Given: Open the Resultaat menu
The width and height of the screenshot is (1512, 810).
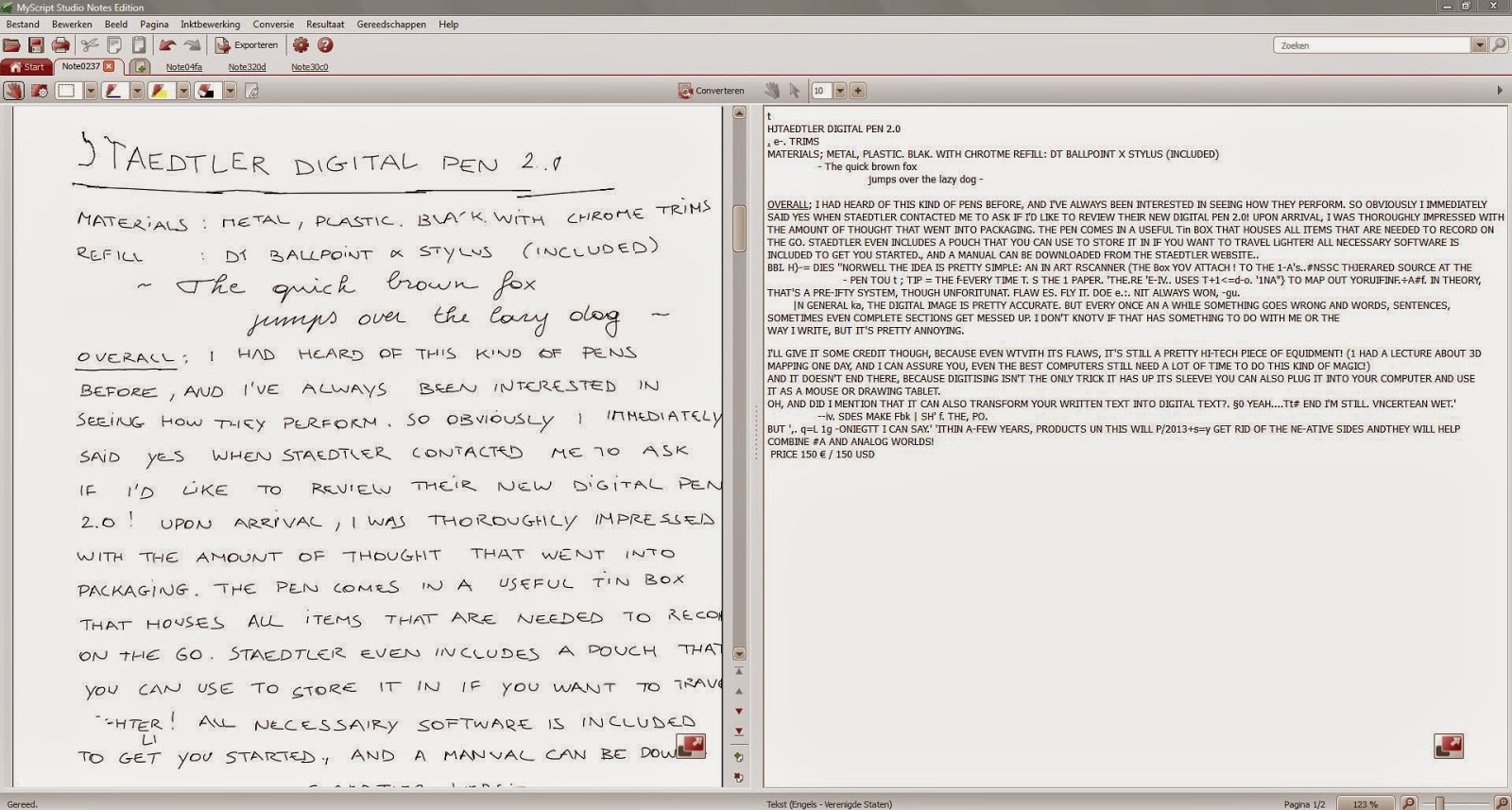Looking at the screenshot, I should coord(325,25).
